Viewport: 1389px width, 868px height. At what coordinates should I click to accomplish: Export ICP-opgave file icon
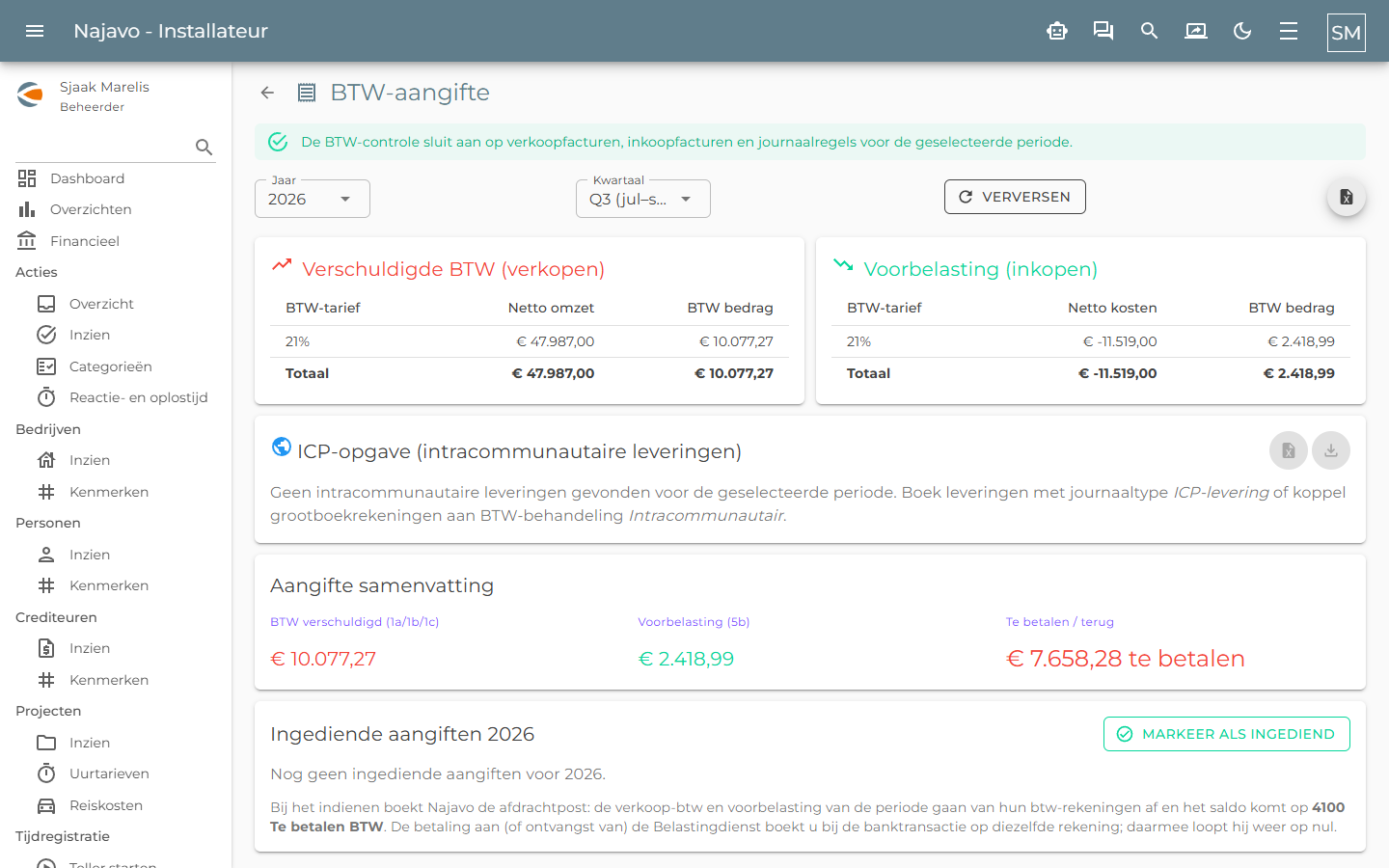point(1289,450)
